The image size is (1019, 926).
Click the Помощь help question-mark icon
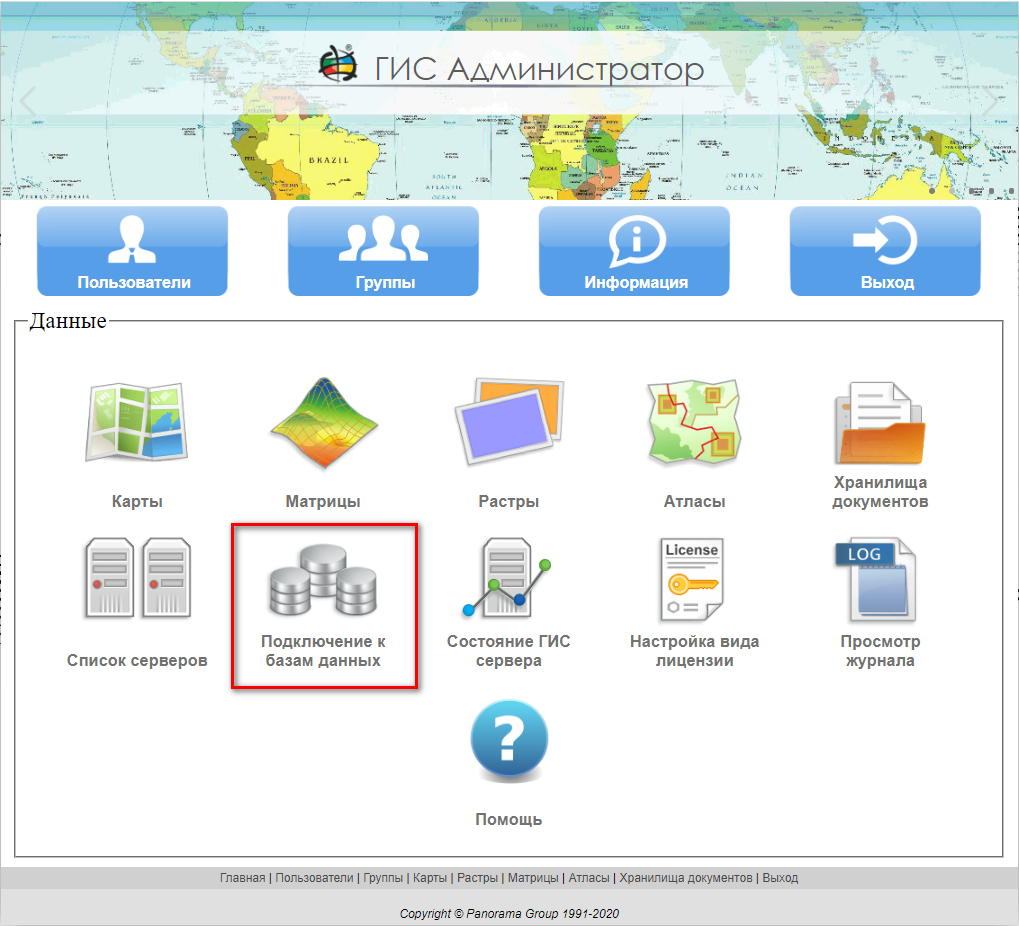[508, 741]
